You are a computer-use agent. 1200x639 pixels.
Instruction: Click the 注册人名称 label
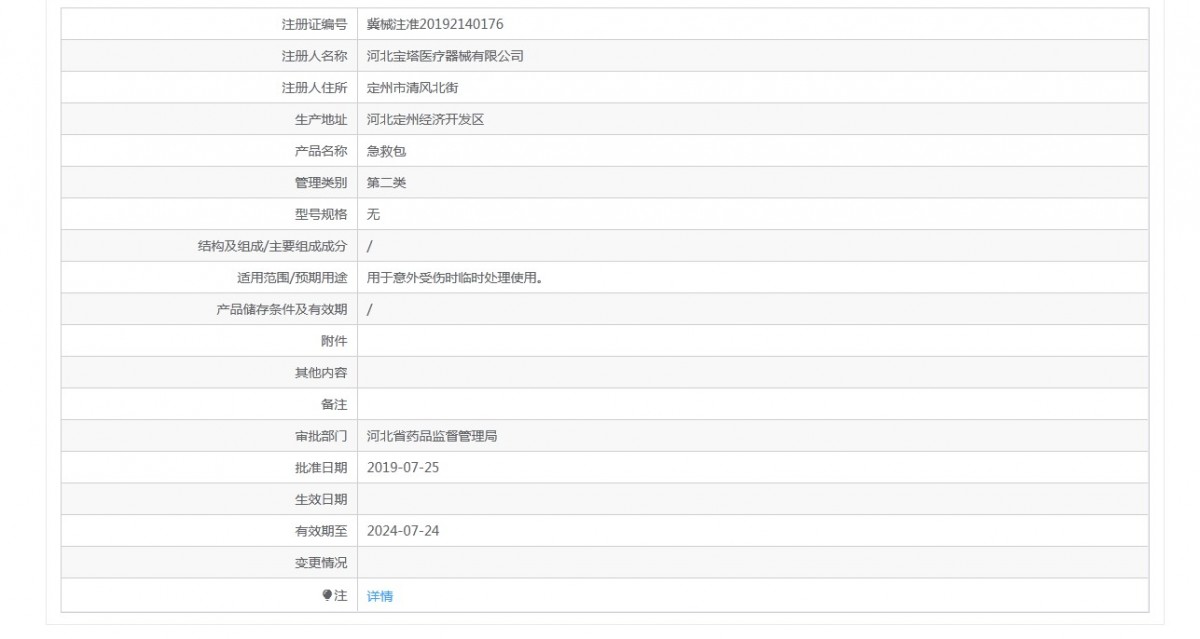click(314, 56)
